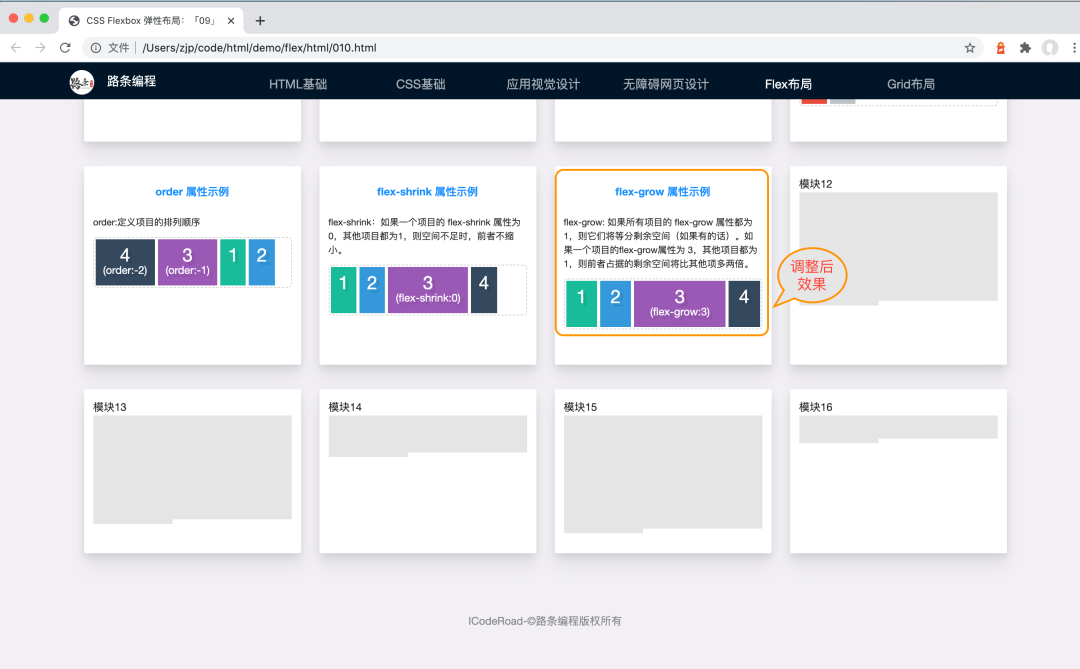The width and height of the screenshot is (1080, 669).
Task: Click blue box 2 in flex-shrink example
Action: [x=372, y=289]
